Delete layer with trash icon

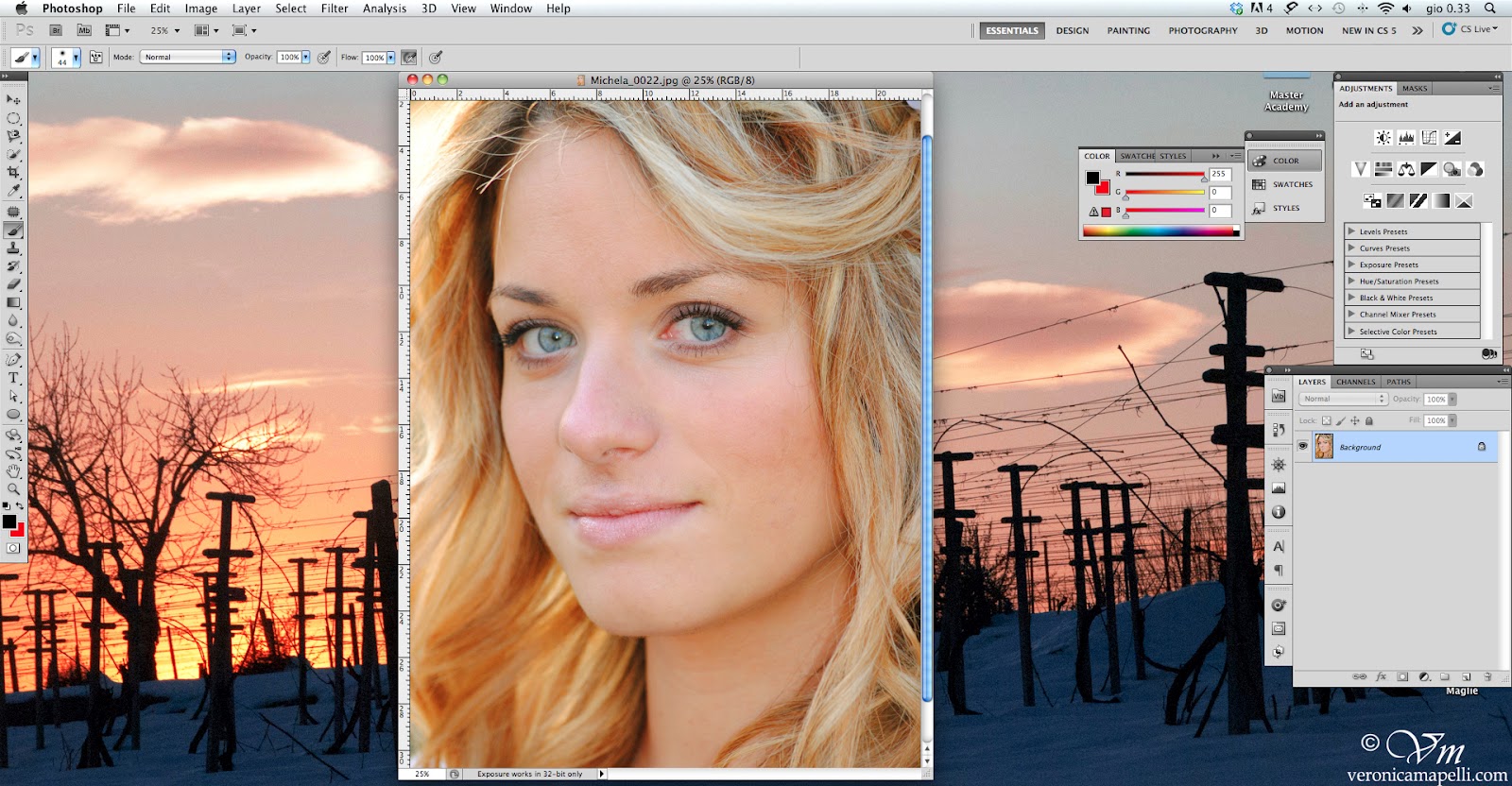tap(1487, 677)
